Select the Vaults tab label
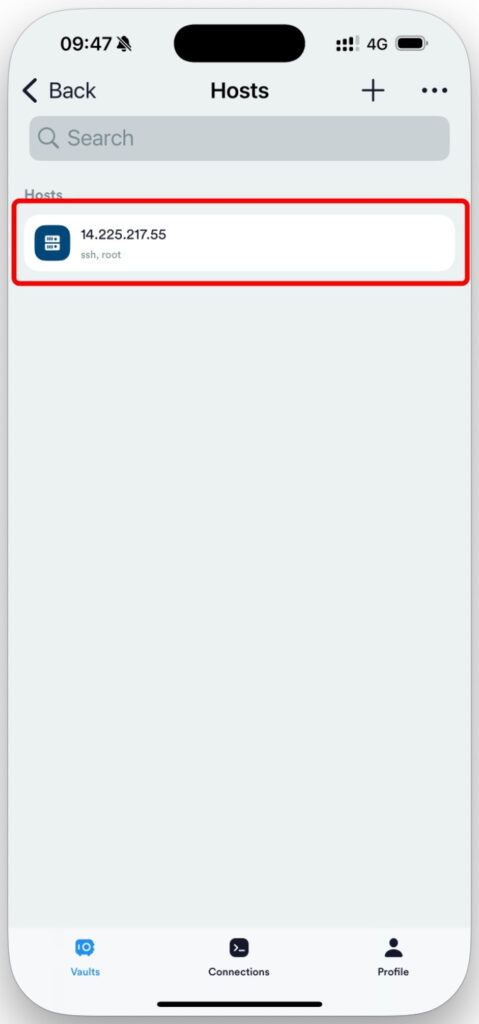This screenshot has height=1024, width=479. (85, 972)
